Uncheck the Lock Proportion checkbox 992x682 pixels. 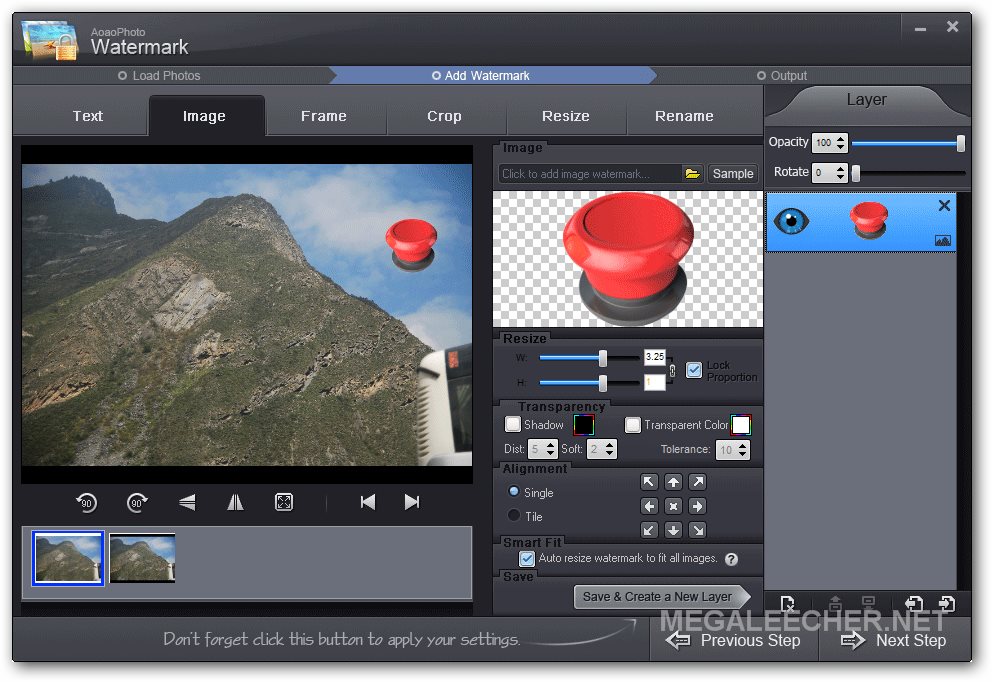pos(694,370)
